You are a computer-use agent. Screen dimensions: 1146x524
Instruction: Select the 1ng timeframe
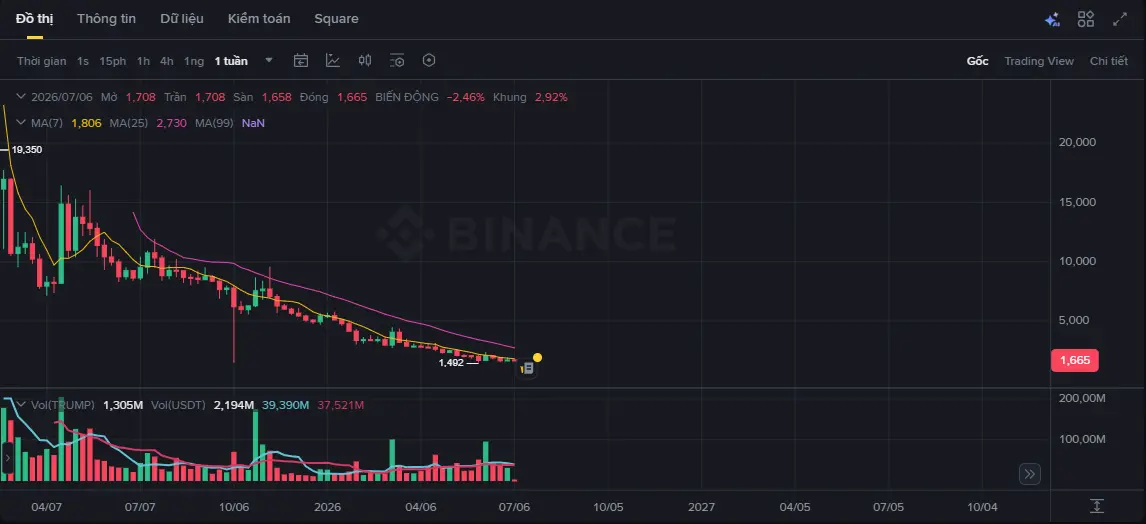click(x=194, y=61)
